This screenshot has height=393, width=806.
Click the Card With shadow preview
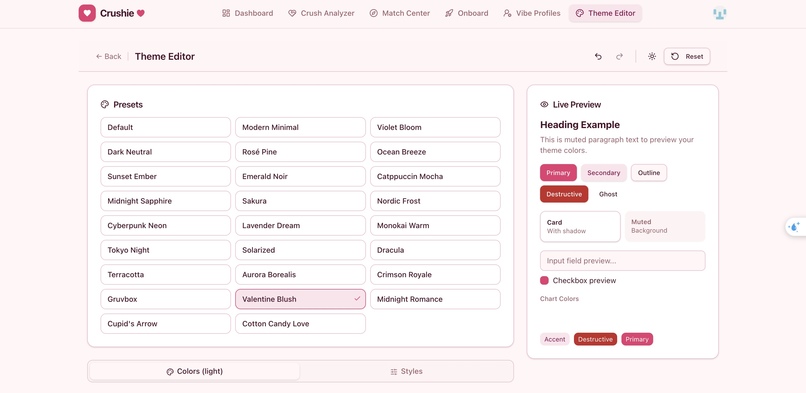coord(580,227)
